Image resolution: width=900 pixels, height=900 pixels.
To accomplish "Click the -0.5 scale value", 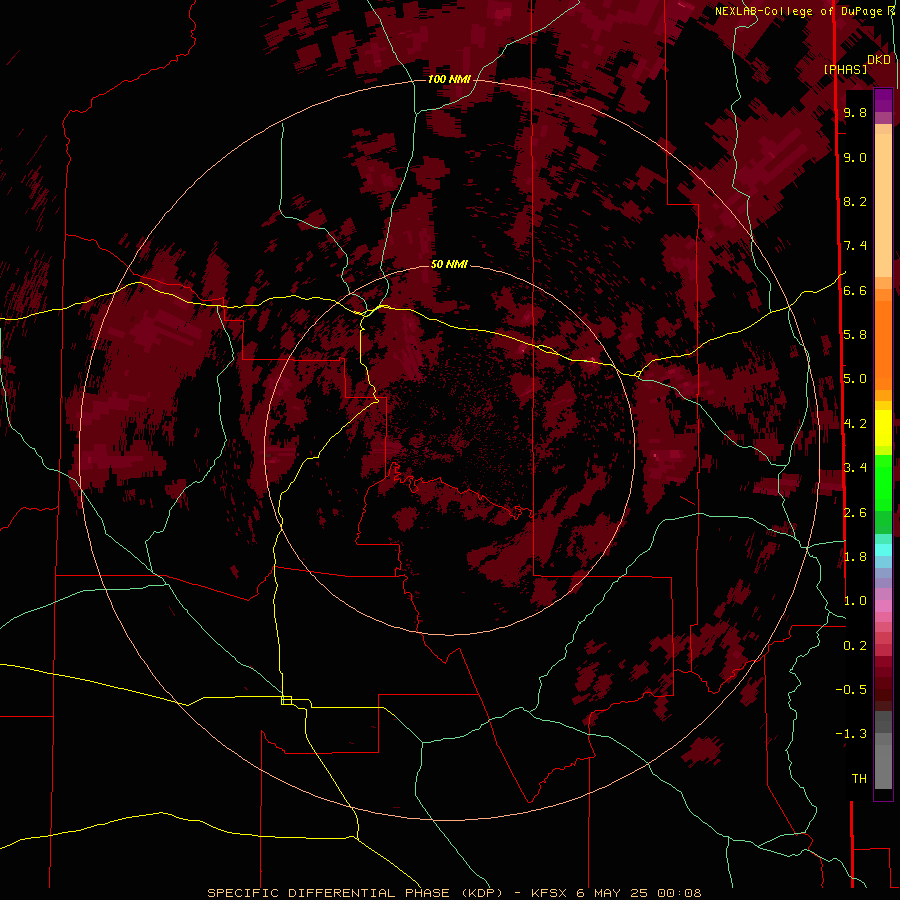I will pyautogui.click(x=851, y=690).
